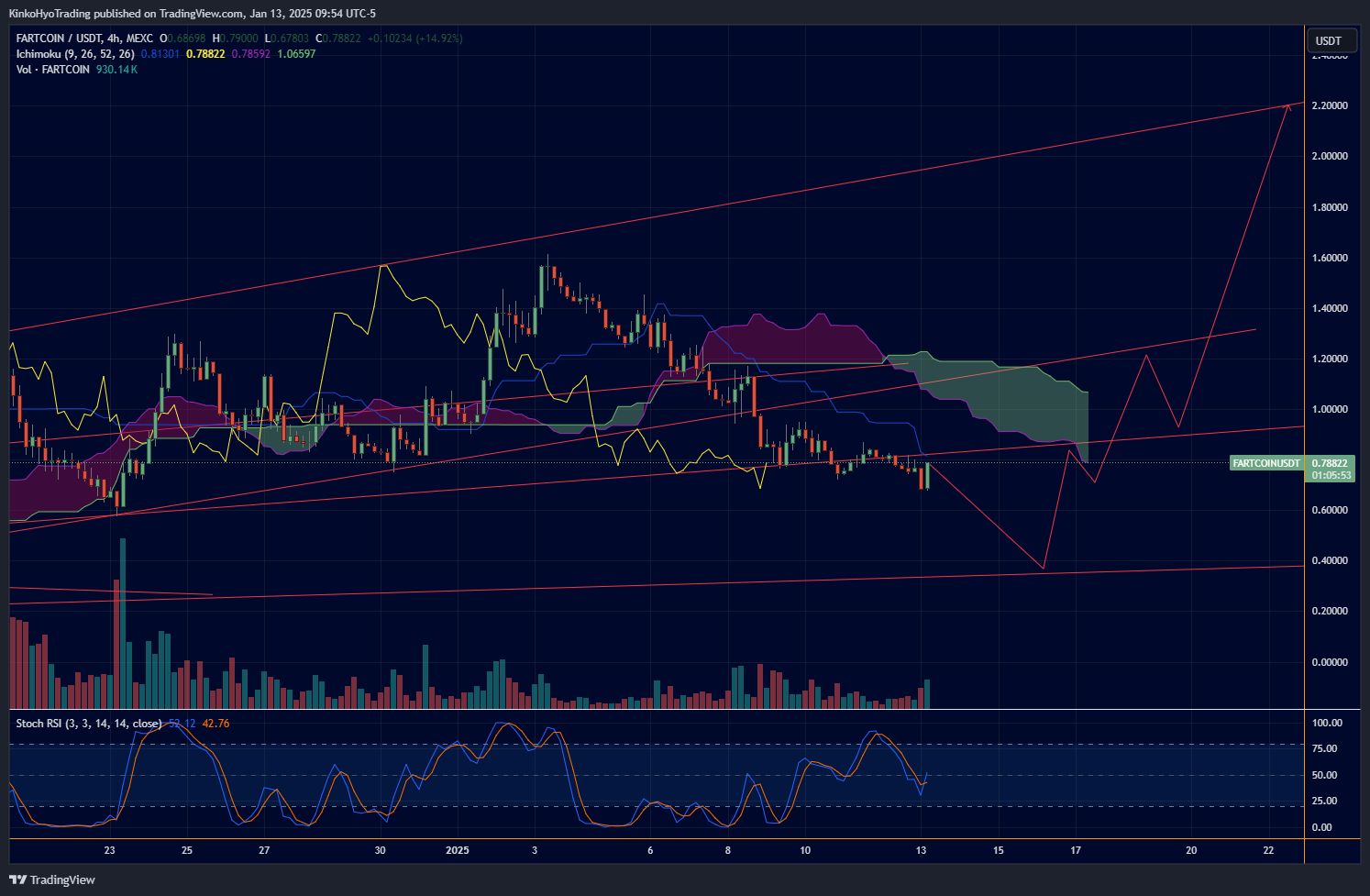Image resolution: width=1370 pixels, height=896 pixels.
Task: Click the 0.00000 price axis label
Action: click(1330, 662)
